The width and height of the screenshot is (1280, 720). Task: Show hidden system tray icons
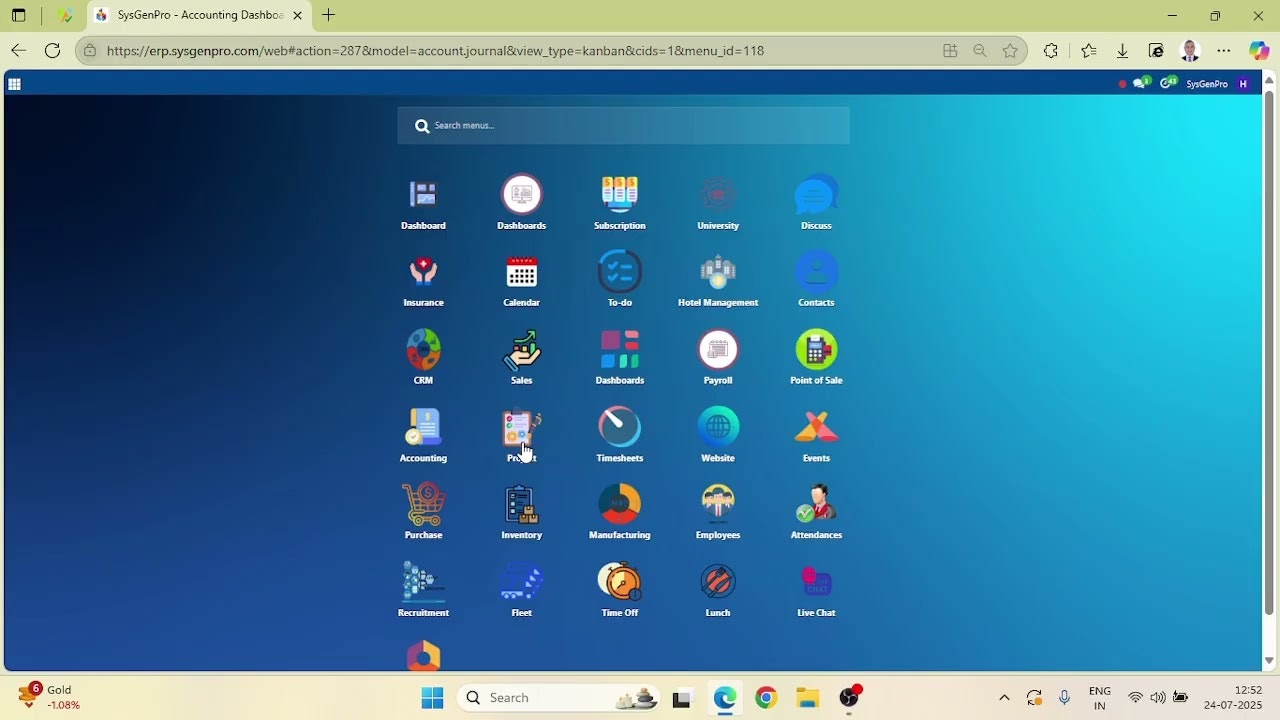pos(1004,697)
